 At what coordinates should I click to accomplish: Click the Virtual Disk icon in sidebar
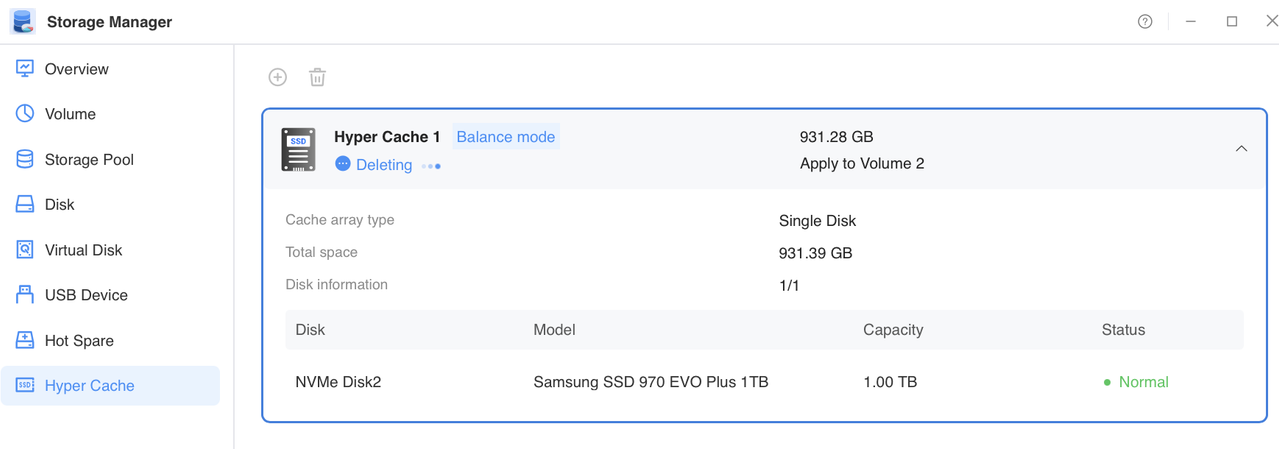coord(25,249)
